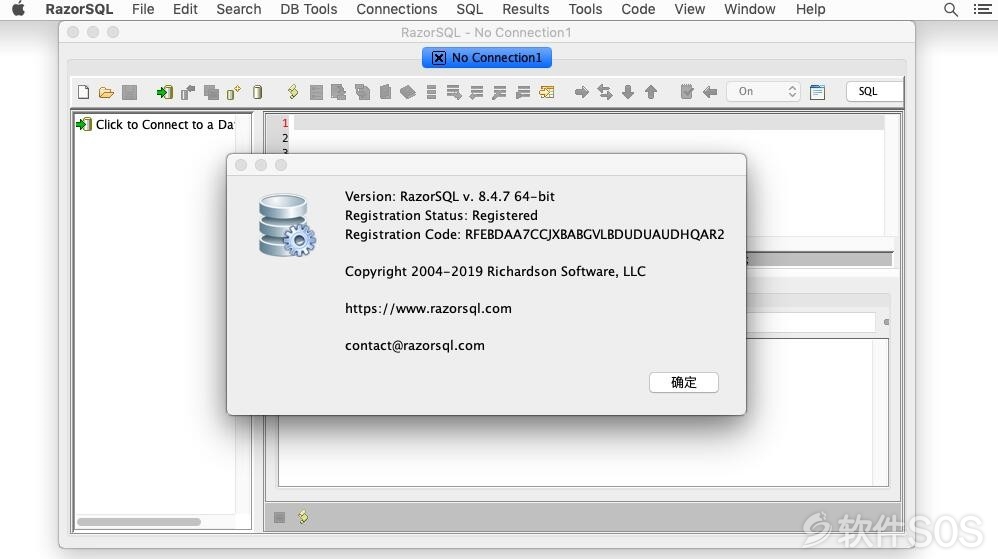Click the first line-indent arrow icon

(x=477, y=92)
